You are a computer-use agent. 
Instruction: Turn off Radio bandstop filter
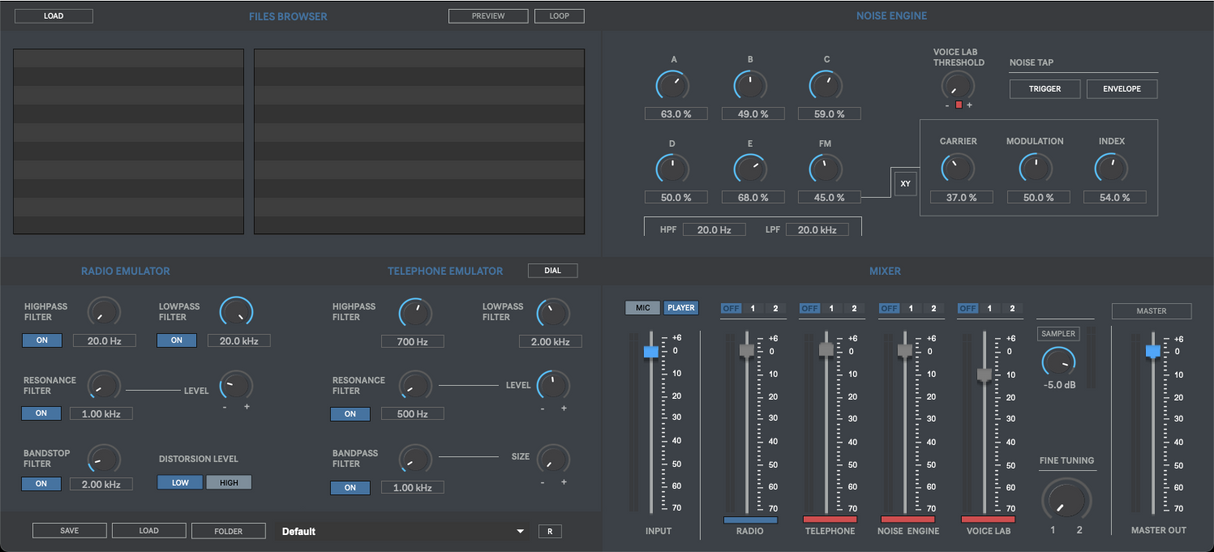click(42, 484)
